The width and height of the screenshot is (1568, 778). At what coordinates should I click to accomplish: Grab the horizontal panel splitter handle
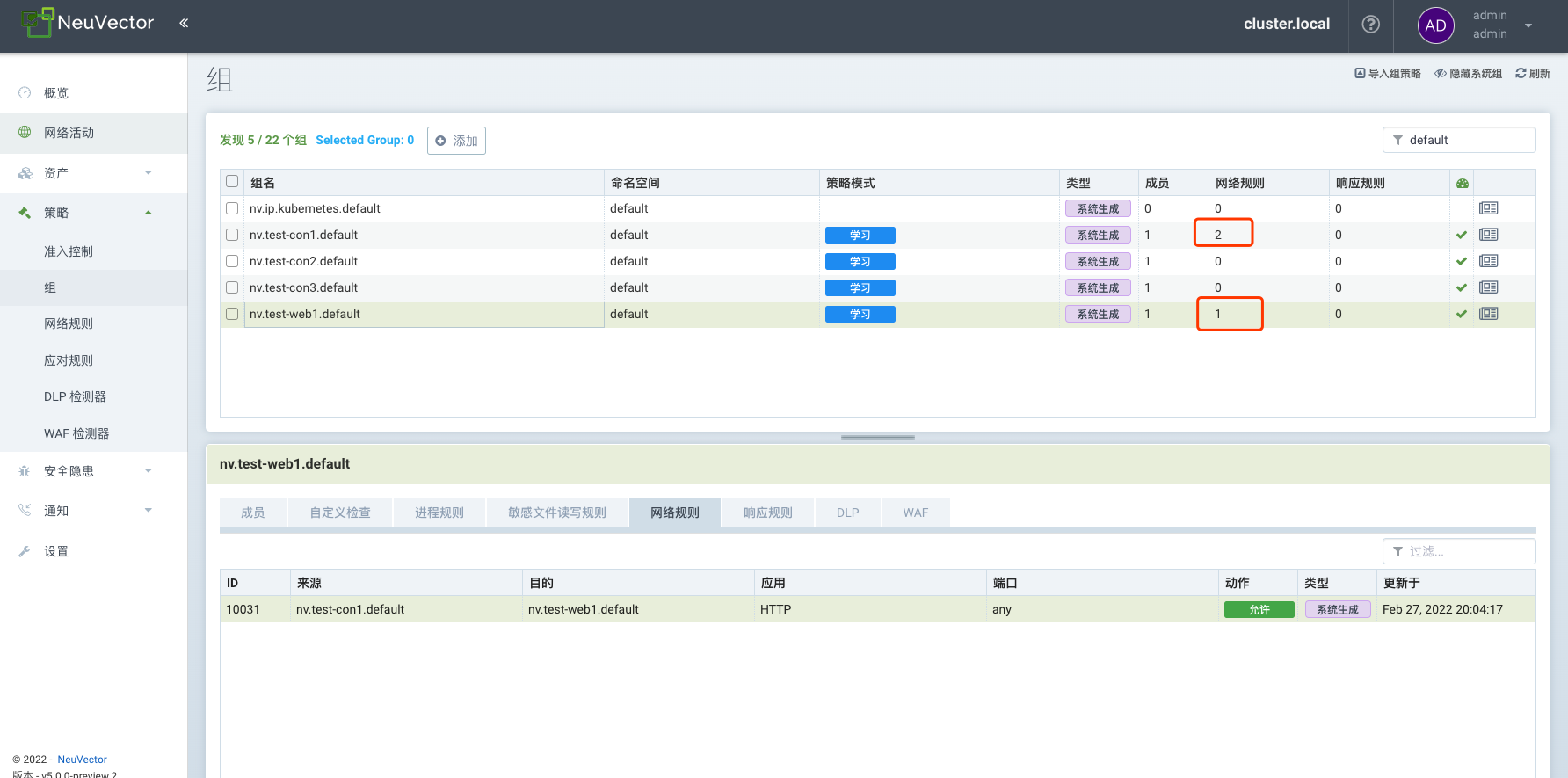point(877,438)
